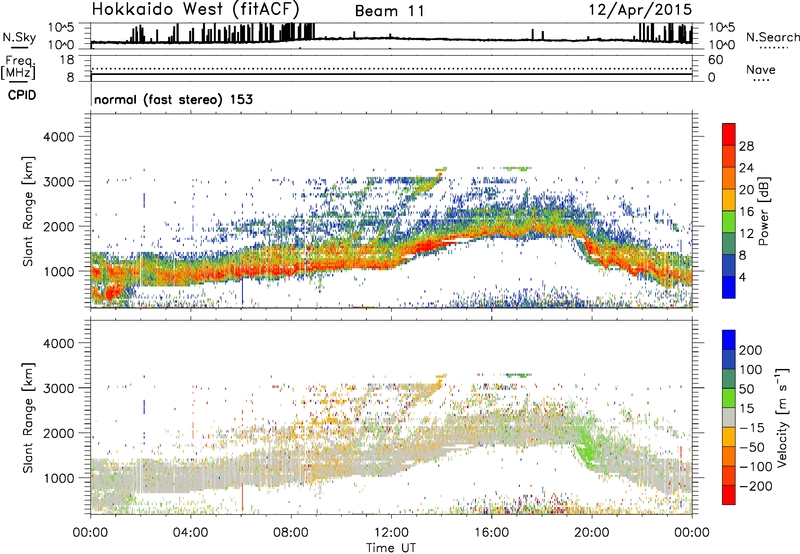Click the '60' Nave axis value
800x554 pixels.
tap(715, 60)
